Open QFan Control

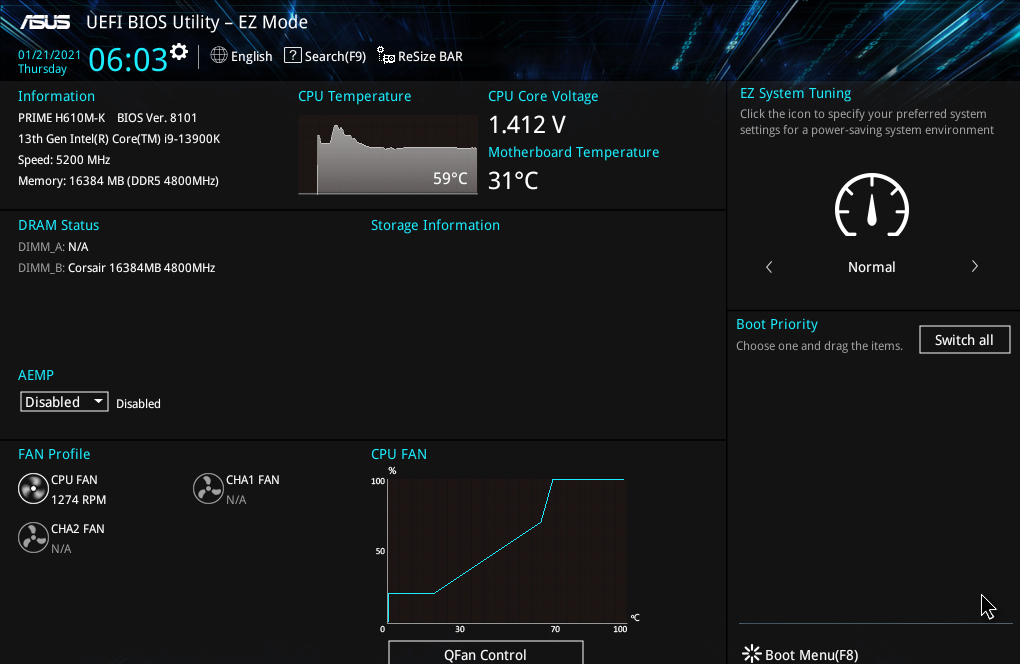pos(485,653)
